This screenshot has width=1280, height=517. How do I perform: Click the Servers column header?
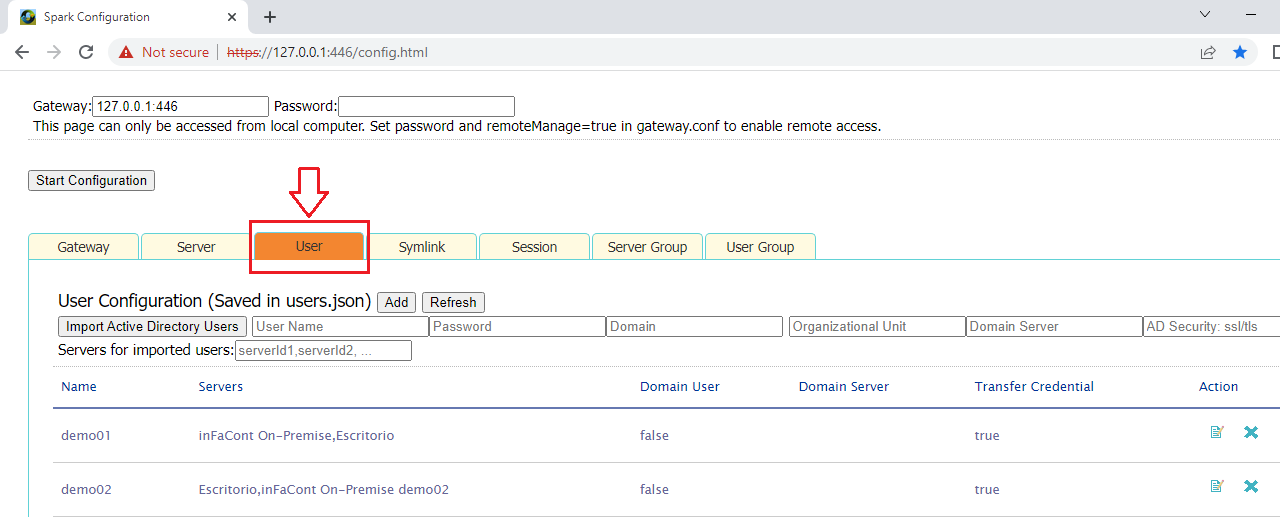[x=221, y=386]
